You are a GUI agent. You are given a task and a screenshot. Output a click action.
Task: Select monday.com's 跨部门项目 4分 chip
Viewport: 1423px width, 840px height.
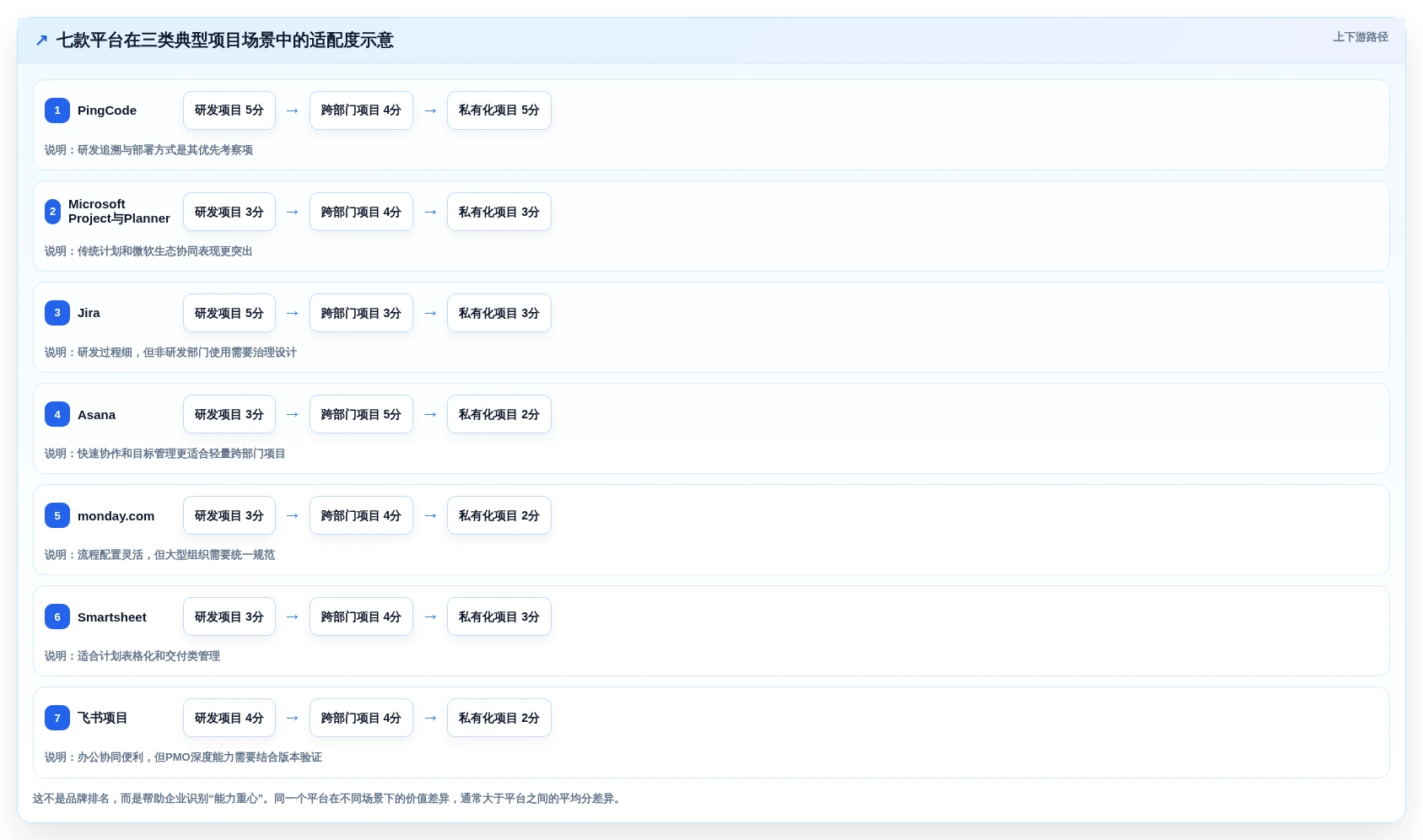coord(361,515)
